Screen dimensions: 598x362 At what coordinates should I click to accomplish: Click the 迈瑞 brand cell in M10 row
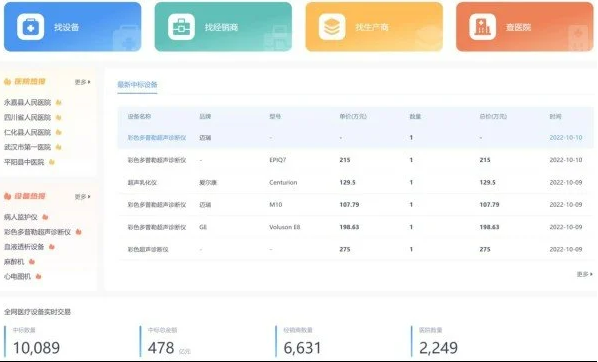click(x=205, y=205)
